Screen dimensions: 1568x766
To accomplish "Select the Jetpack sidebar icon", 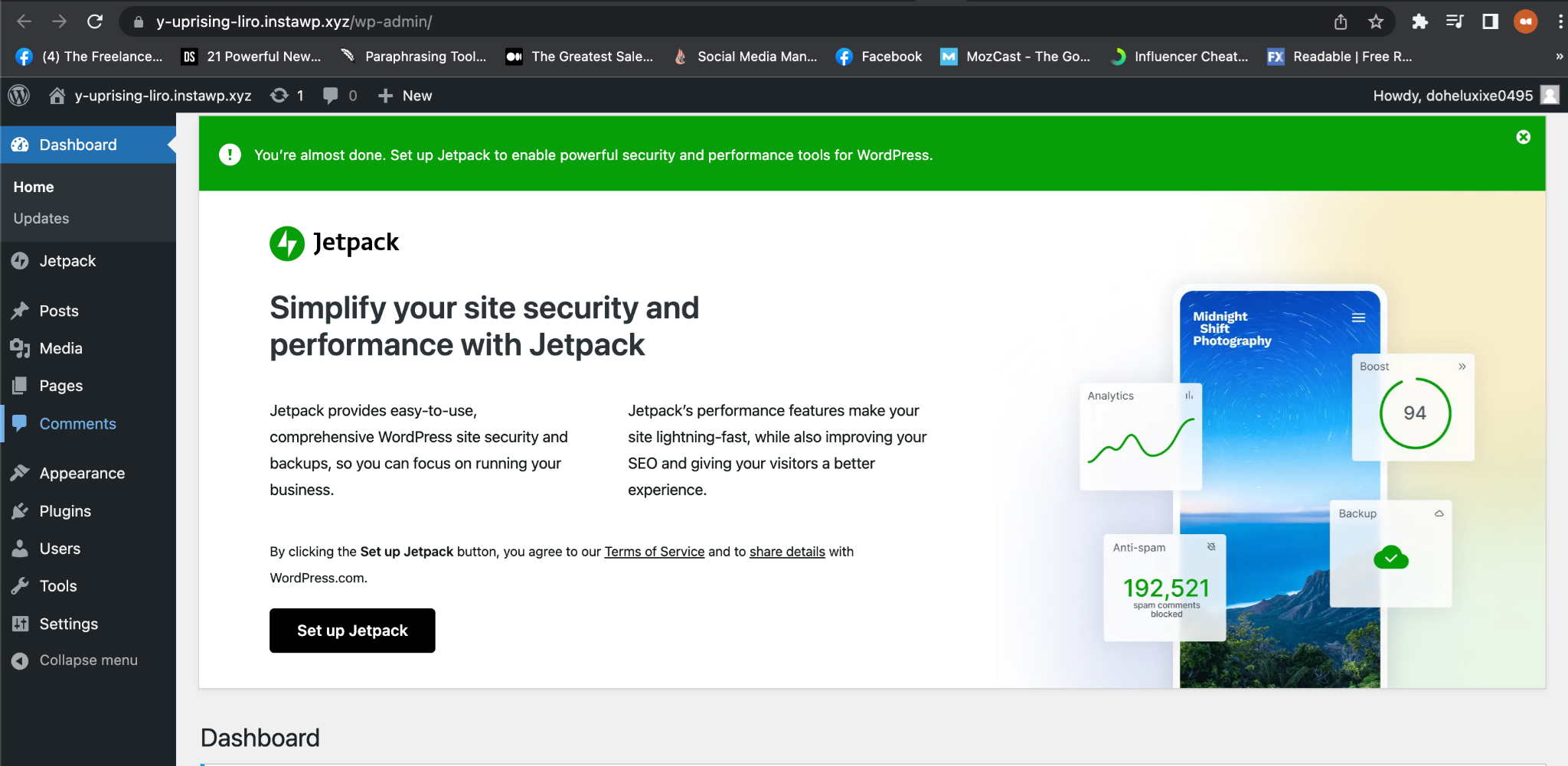I will 21,260.
